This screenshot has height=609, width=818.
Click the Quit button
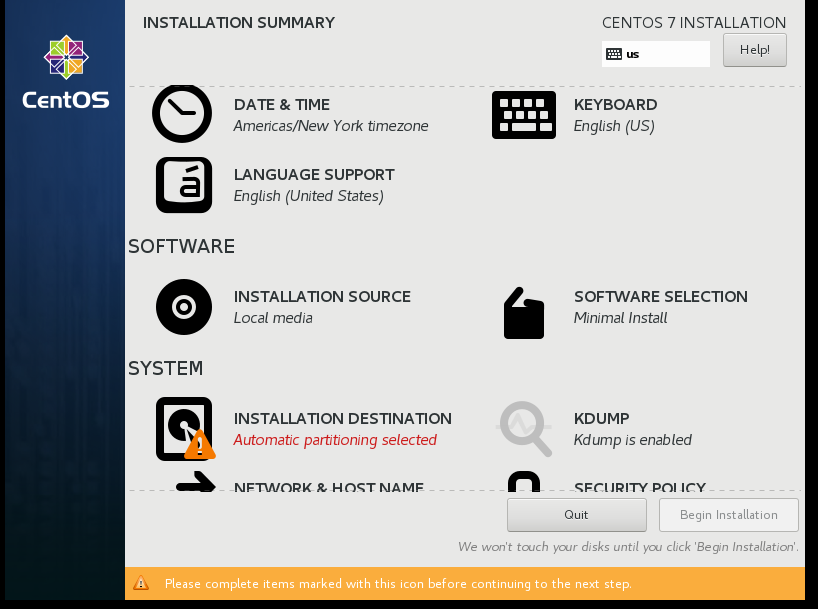(576, 515)
